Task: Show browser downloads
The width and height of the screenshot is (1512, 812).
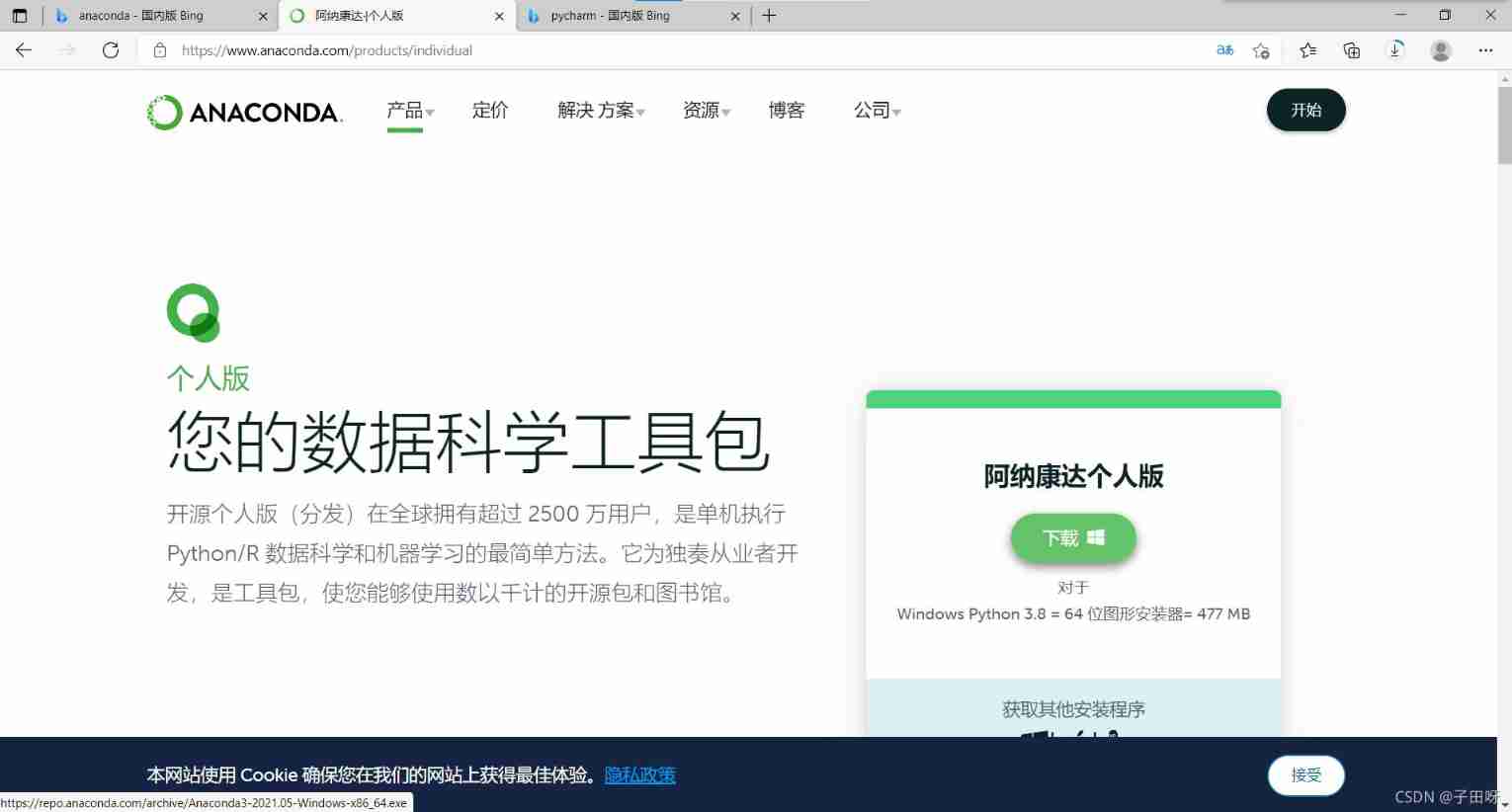Action: click(1395, 50)
